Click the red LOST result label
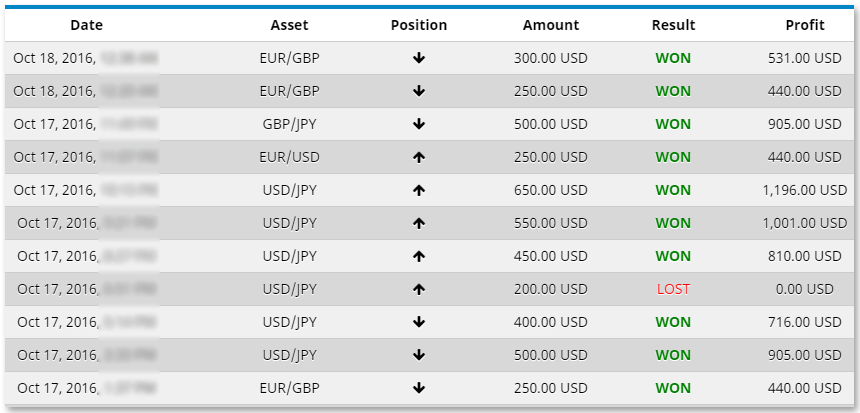The width and height of the screenshot is (860, 413). [x=673, y=289]
